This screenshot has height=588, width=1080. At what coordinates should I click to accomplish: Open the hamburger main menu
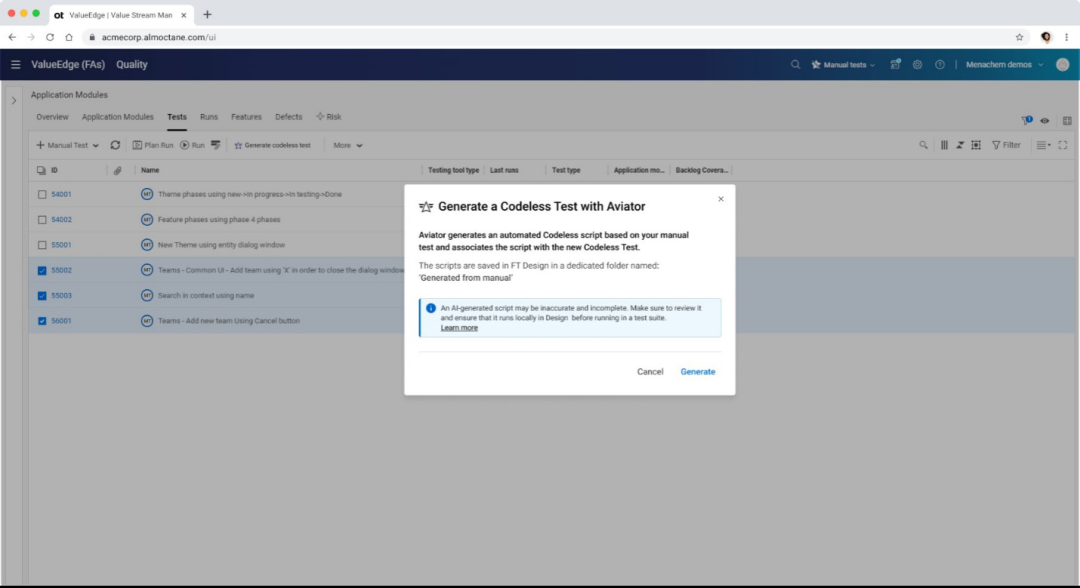click(x=16, y=65)
